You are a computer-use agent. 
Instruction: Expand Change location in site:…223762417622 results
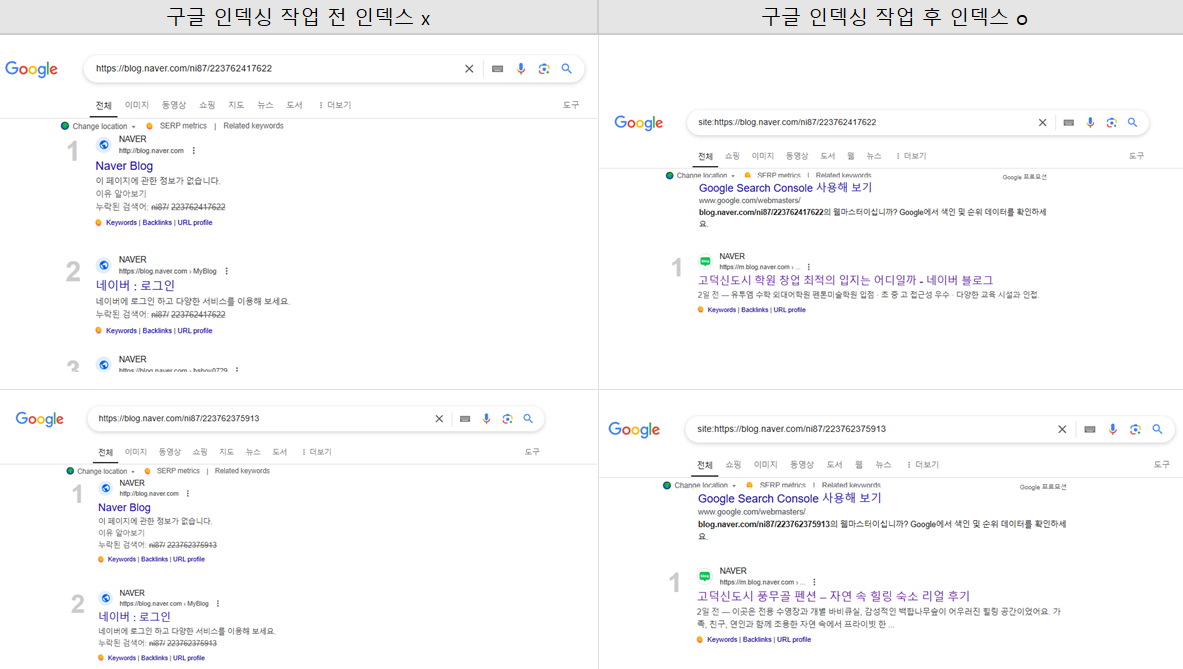coord(701,176)
